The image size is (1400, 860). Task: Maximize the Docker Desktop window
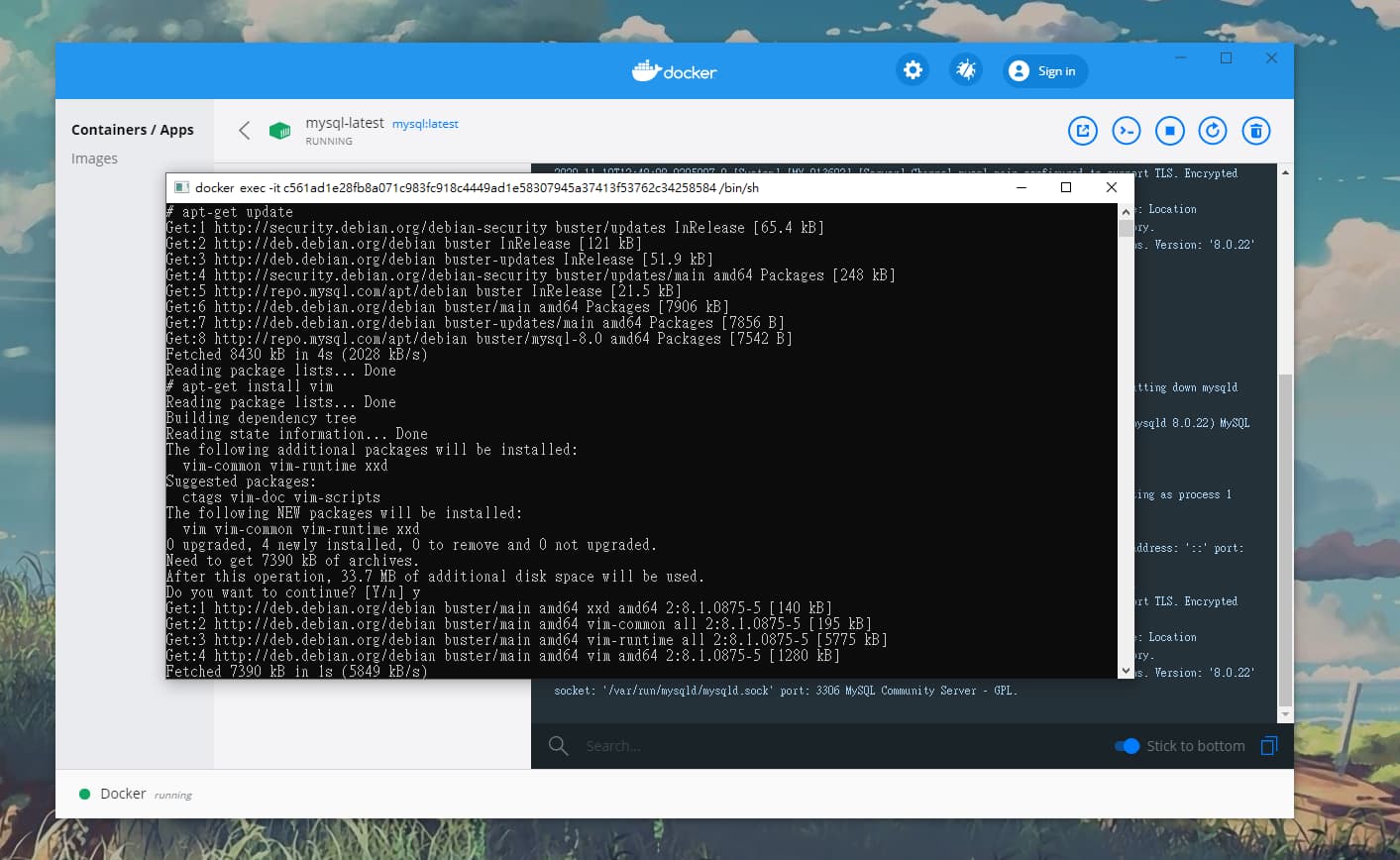[x=1226, y=58]
